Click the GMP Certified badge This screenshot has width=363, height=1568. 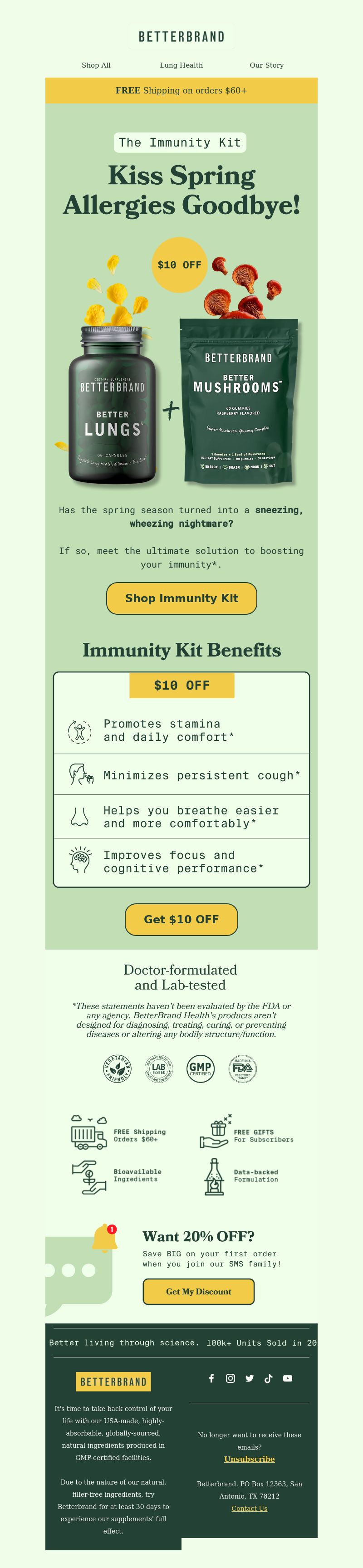pyautogui.click(x=201, y=1068)
